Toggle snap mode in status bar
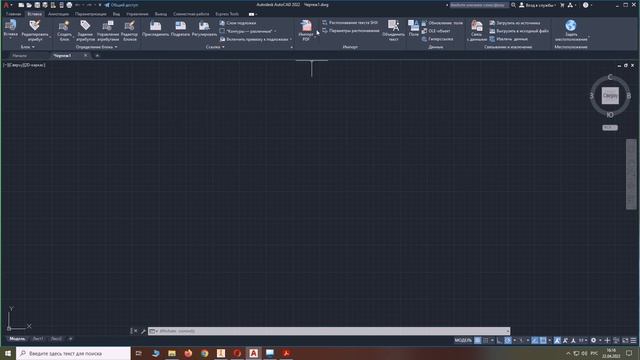Screen dimensions: 640x360 (x=486, y=340)
